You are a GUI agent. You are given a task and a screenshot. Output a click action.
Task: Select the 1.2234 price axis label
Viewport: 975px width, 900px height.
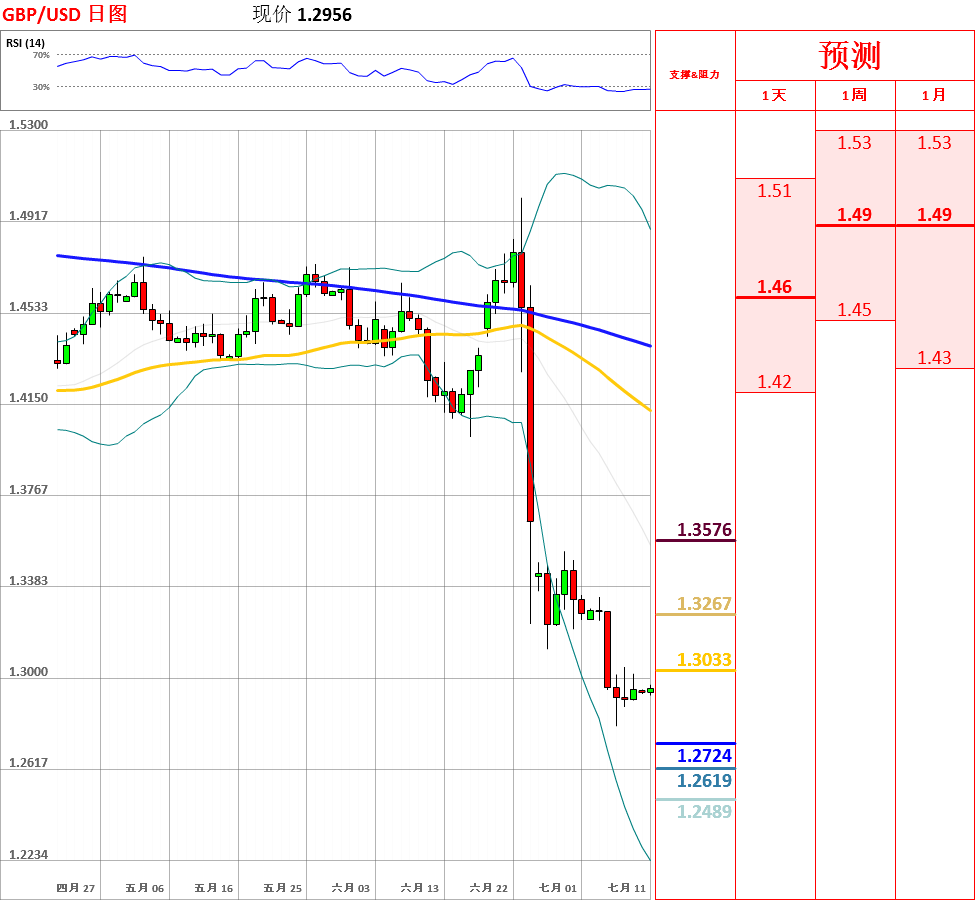(x=29, y=855)
